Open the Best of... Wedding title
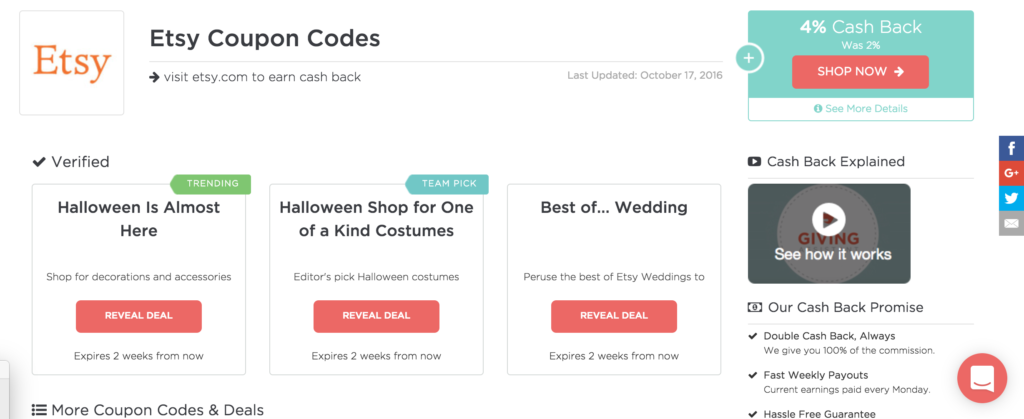The width and height of the screenshot is (1024, 419). [x=614, y=208]
